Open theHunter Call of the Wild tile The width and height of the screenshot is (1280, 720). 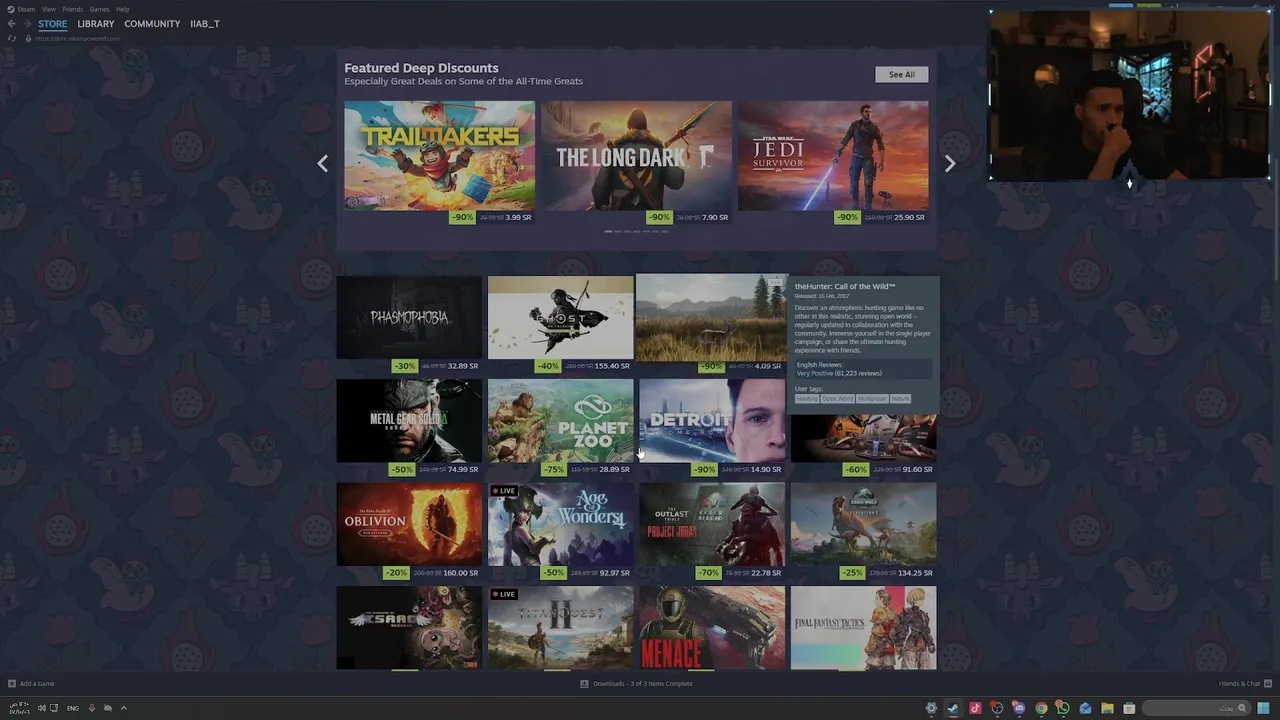pyautogui.click(x=711, y=317)
